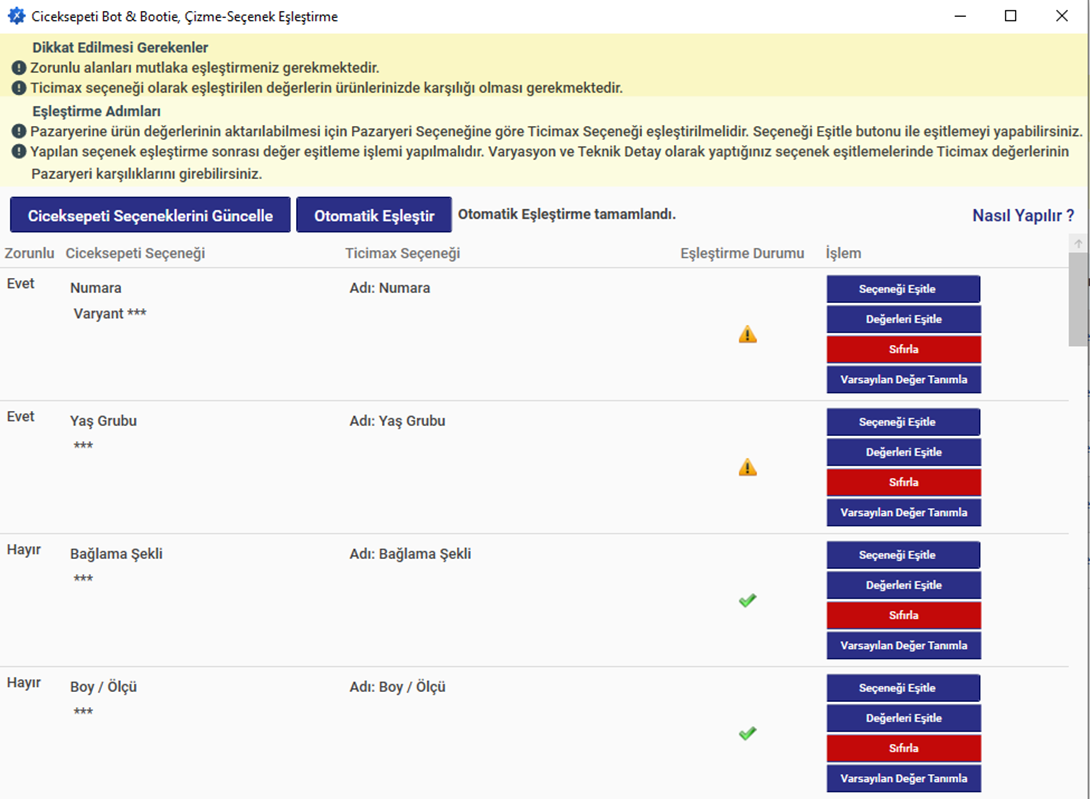Minimize the Çizme-Seçenek Eşleştirme window
The width and height of the screenshot is (1090, 799).
pyautogui.click(x=960, y=16)
